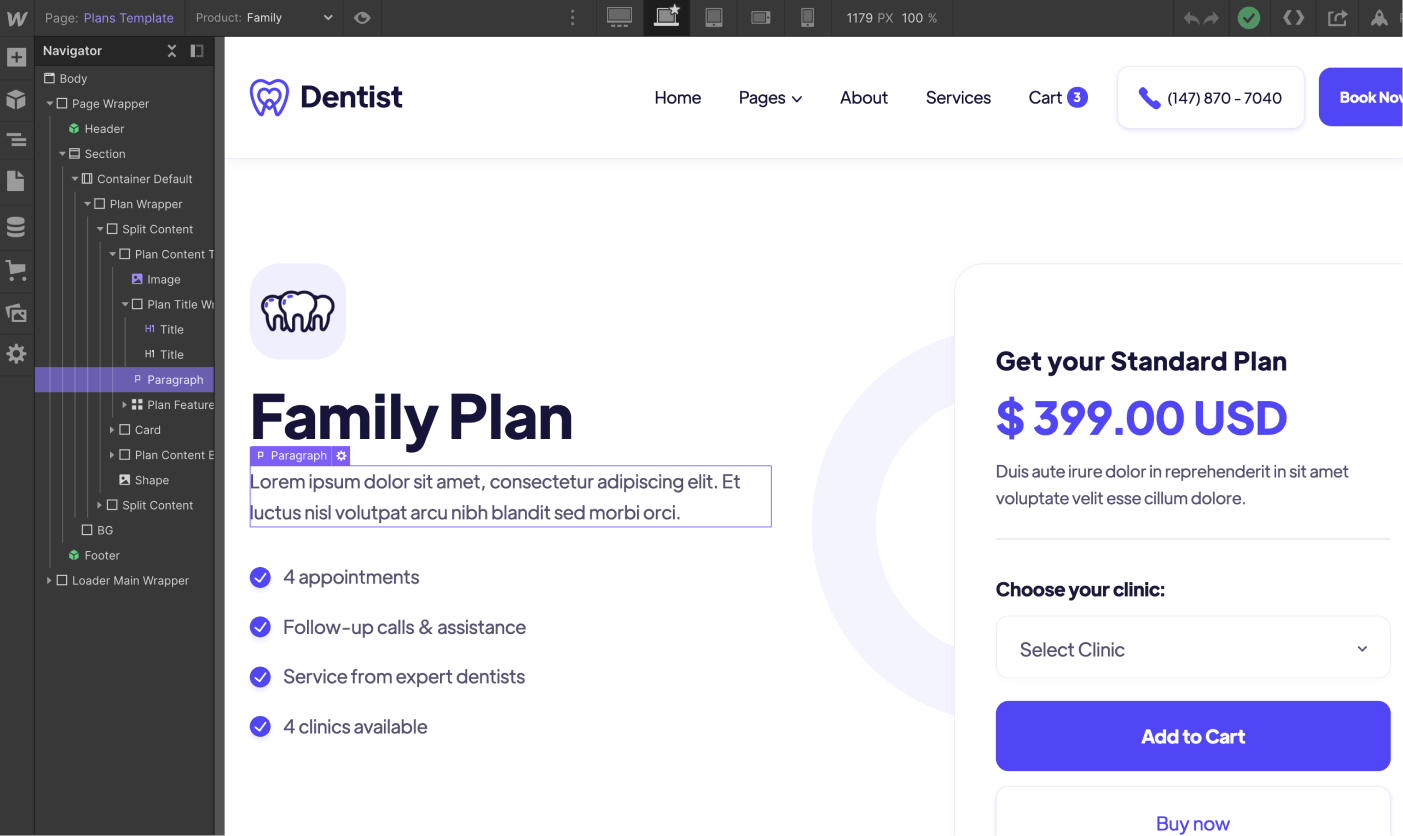Select the Add to Cart button on canvas
The height and width of the screenshot is (836, 1403).
(x=1192, y=736)
